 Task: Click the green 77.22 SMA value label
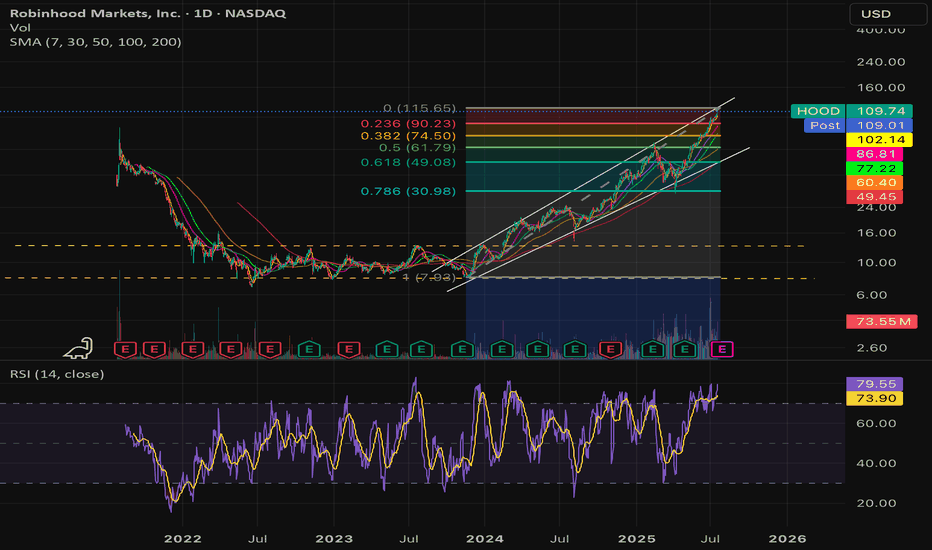pyautogui.click(x=875, y=168)
